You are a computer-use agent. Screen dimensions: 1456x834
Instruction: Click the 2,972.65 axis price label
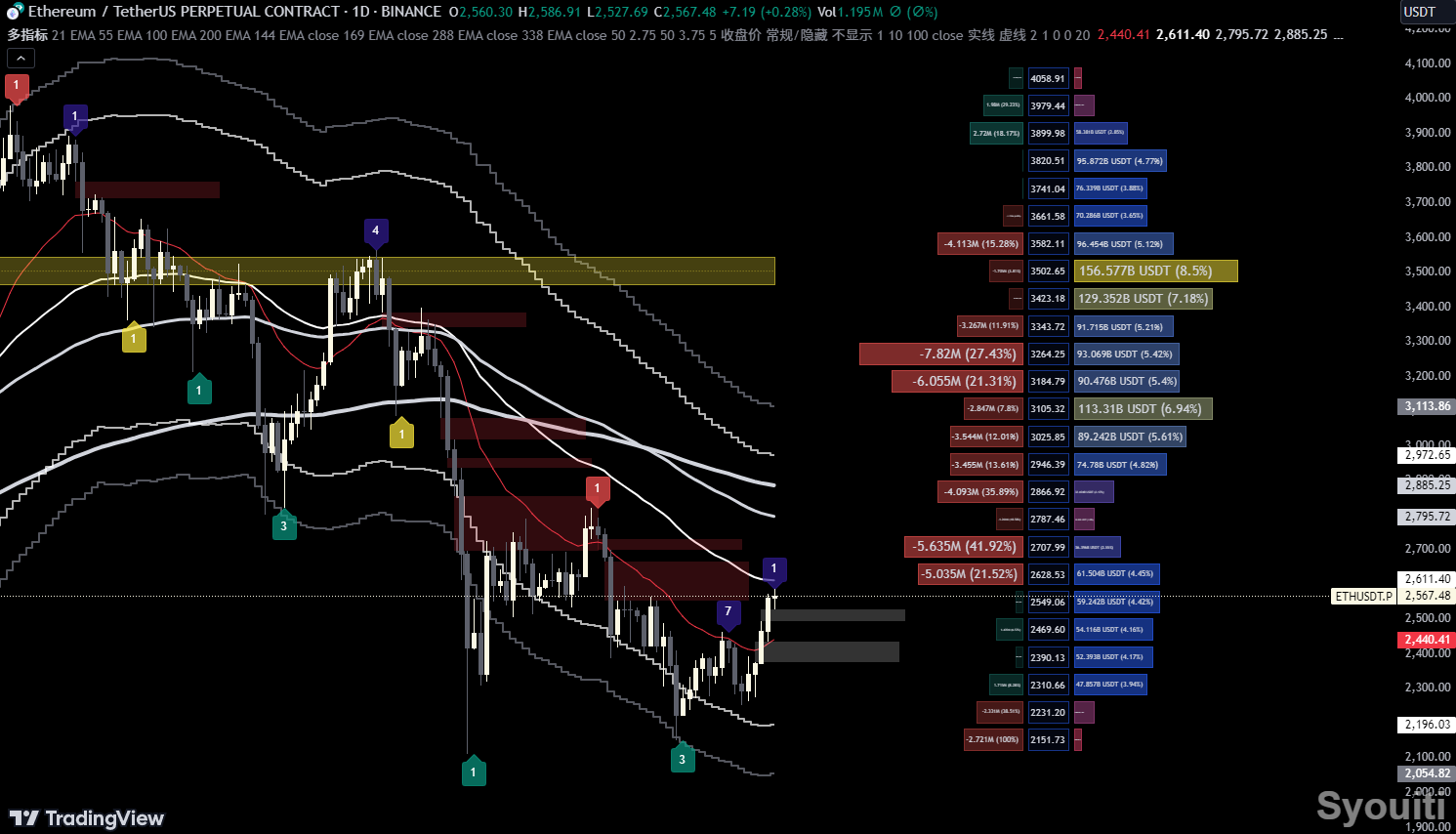click(1427, 454)
